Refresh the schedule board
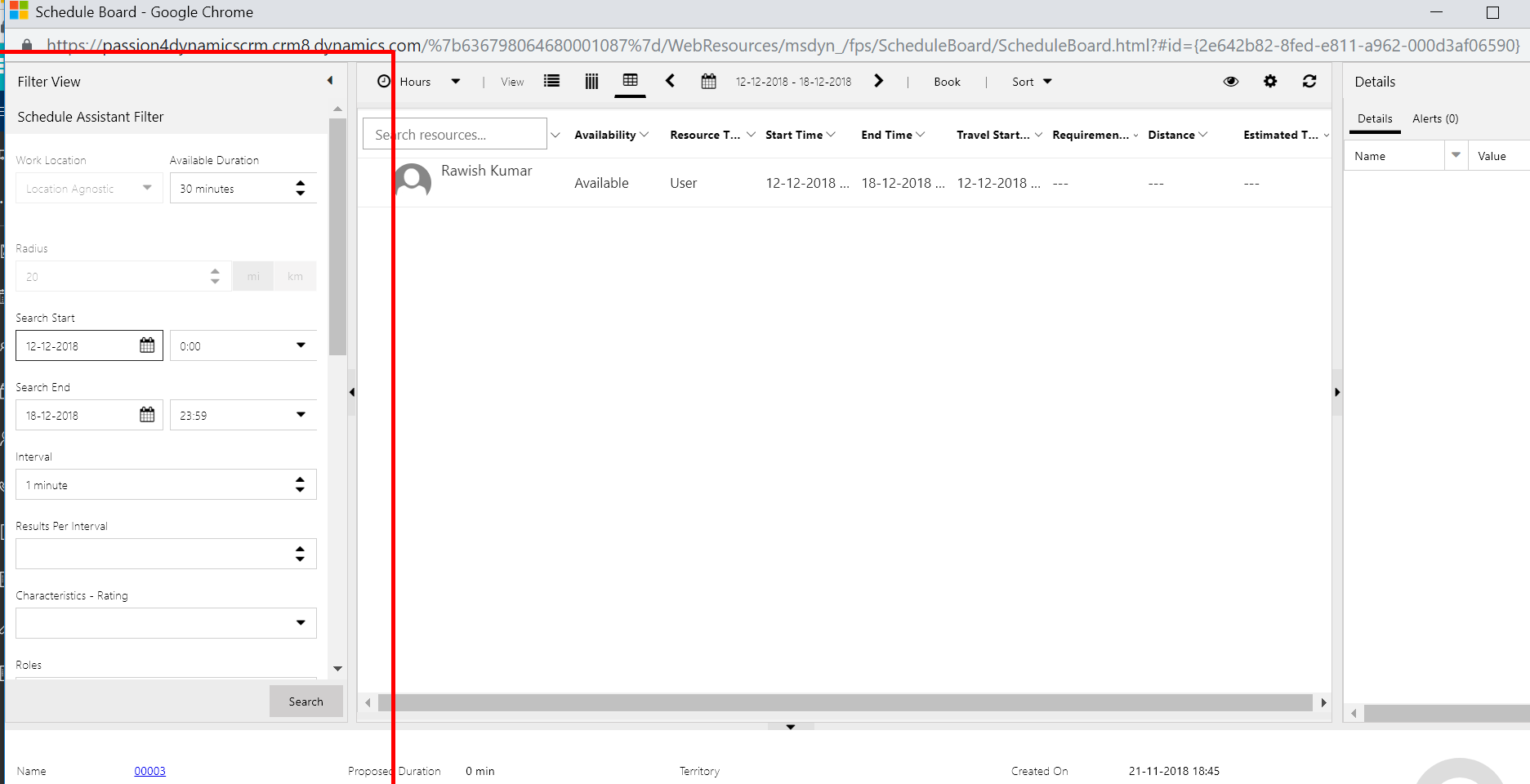The image size is (1530, 784). pyautogui.click(x=1309, y=81)
